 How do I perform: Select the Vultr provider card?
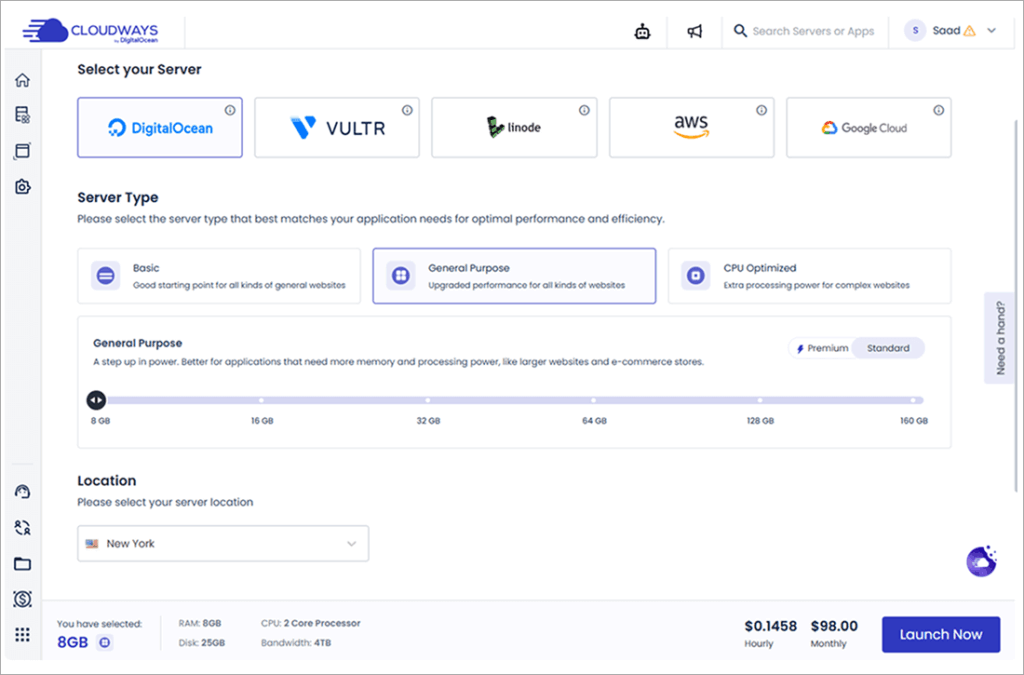pyautogui.click(x=337, y=128)
